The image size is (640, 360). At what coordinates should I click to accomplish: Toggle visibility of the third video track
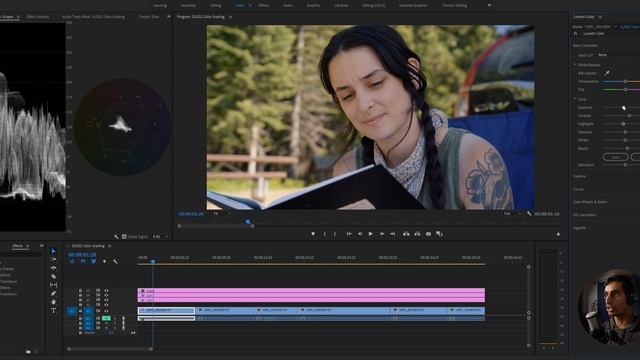click(x=107, y=300)
